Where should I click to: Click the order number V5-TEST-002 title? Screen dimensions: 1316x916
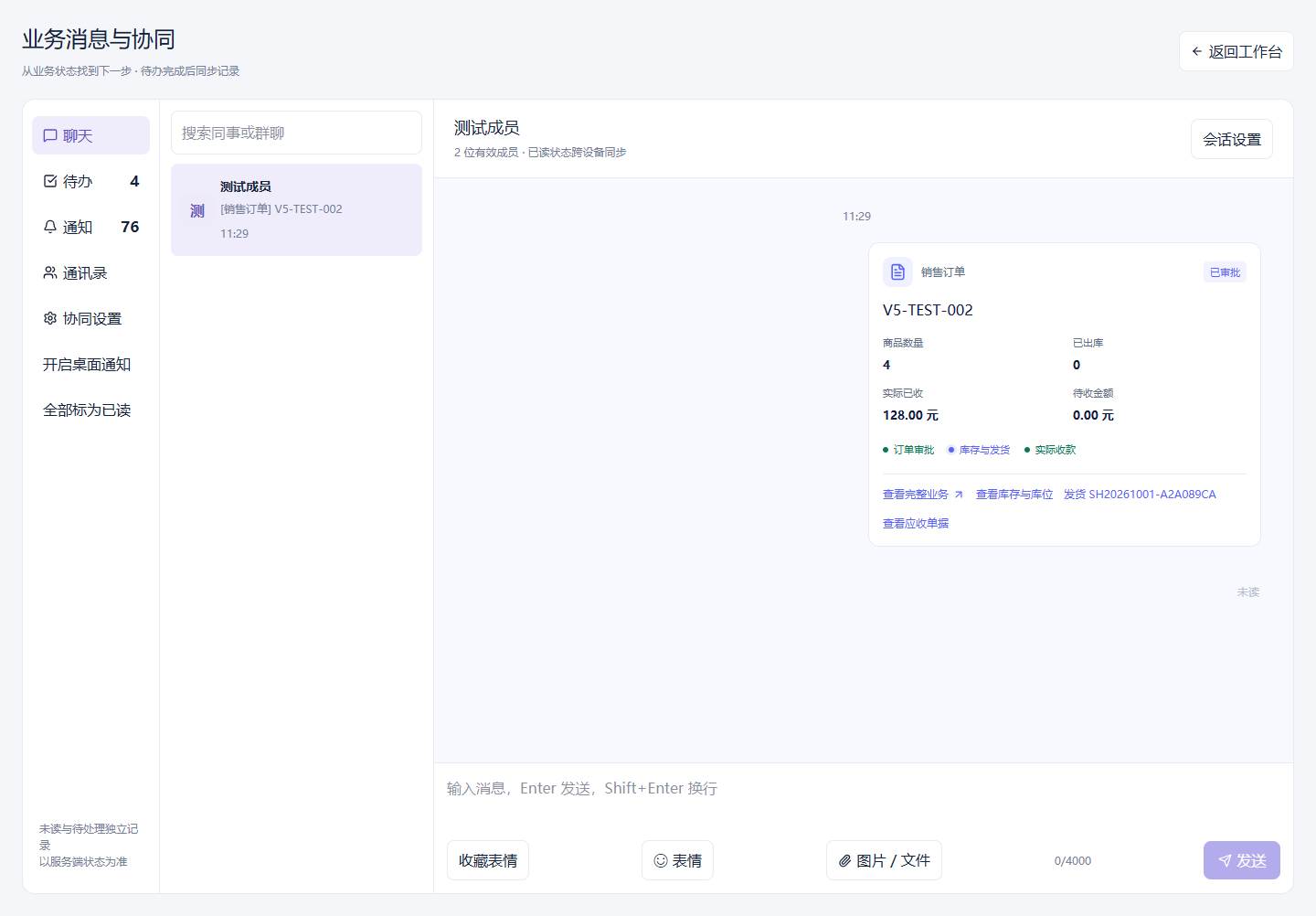point(928,310)
